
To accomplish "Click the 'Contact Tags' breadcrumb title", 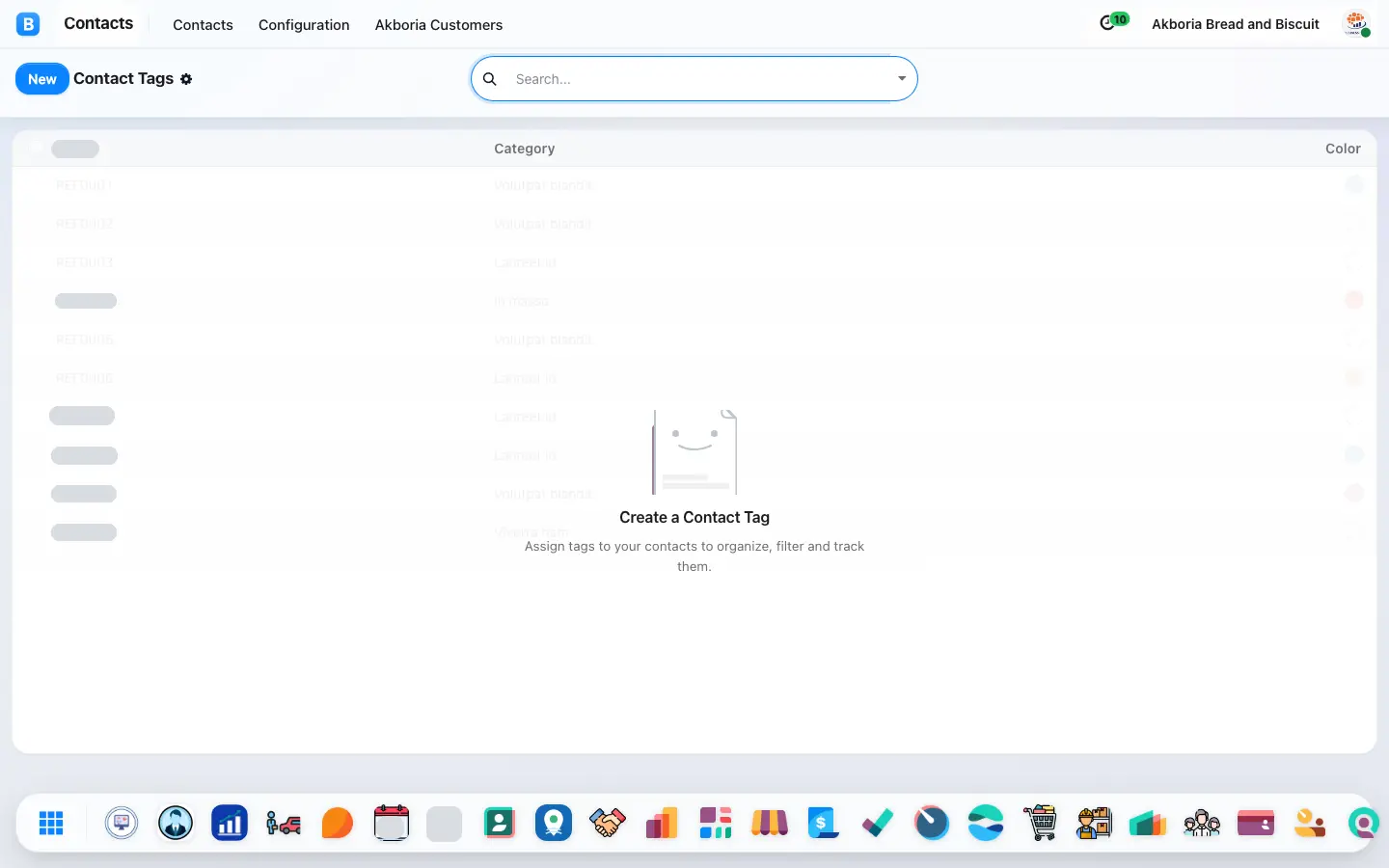I will point(123,79).
